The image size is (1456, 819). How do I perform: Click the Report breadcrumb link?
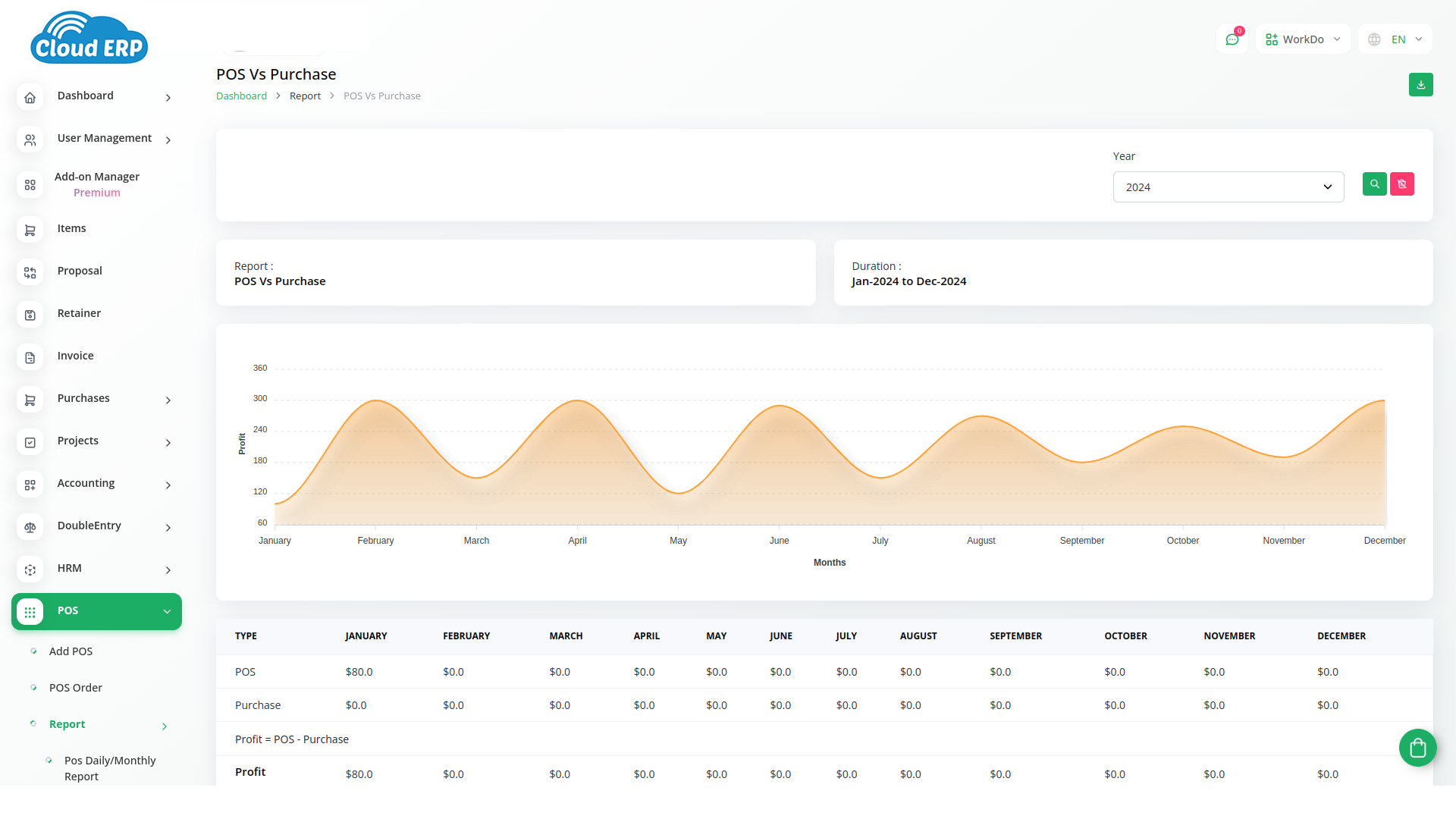click(305, 96)
